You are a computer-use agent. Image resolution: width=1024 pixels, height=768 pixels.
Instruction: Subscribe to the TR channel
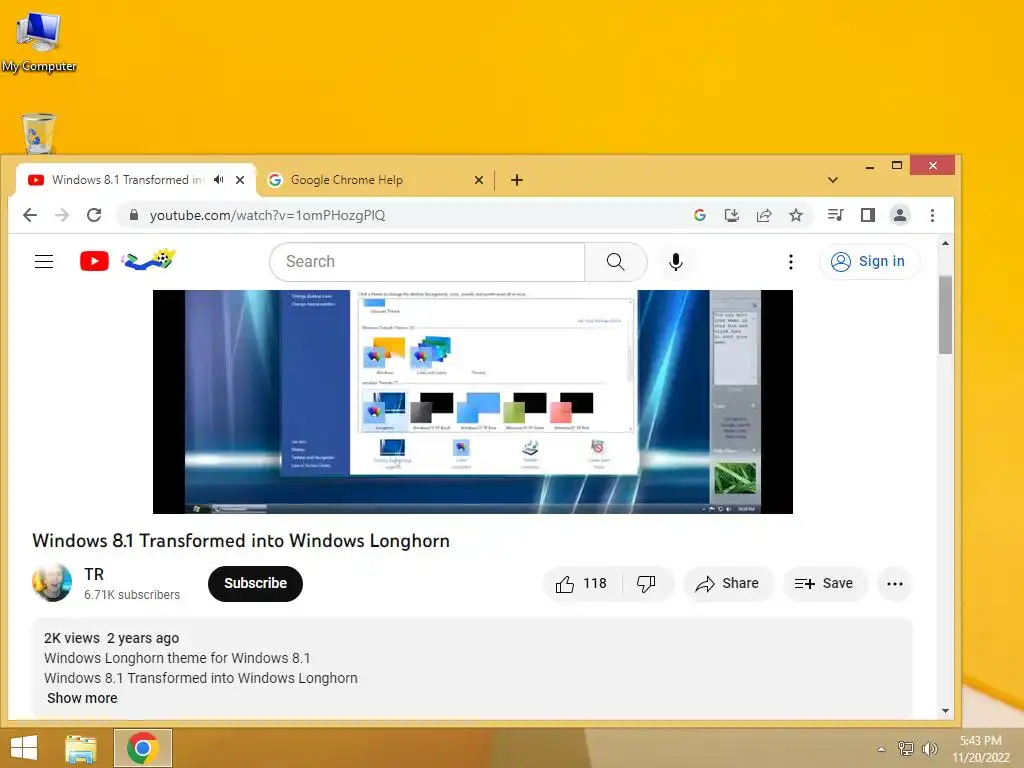pyautogui.click(x=255, y=583)
